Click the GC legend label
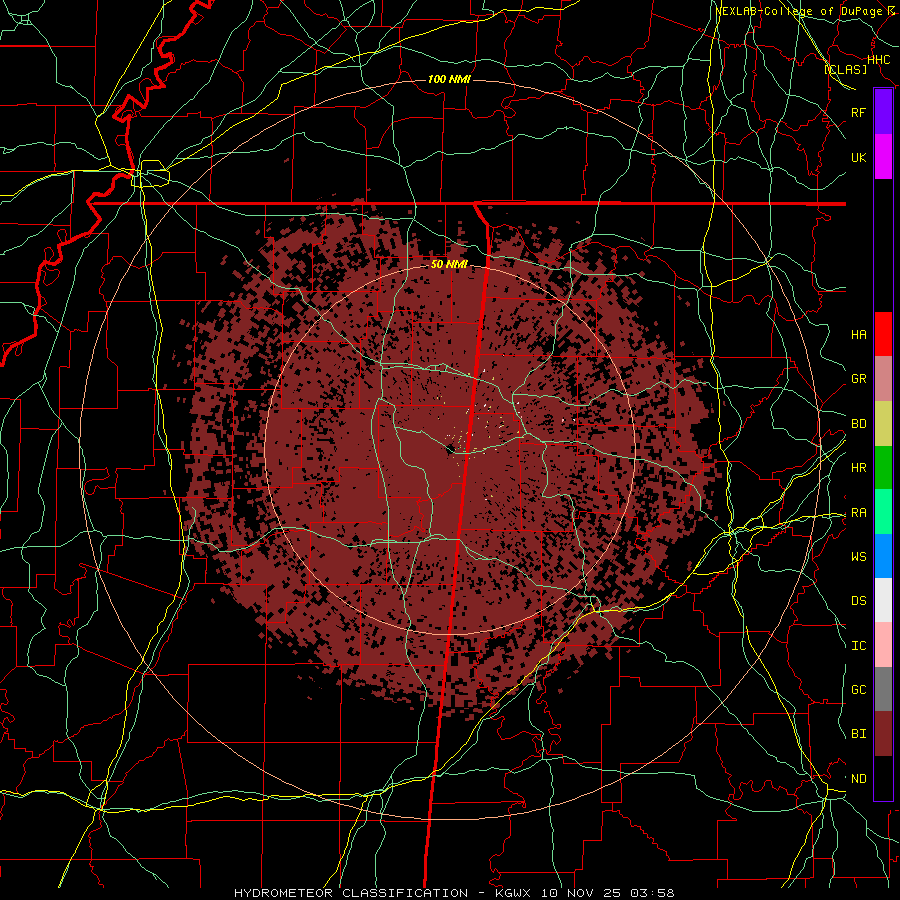The height and width of the screenshot is (900, 900). coord(858,689)
